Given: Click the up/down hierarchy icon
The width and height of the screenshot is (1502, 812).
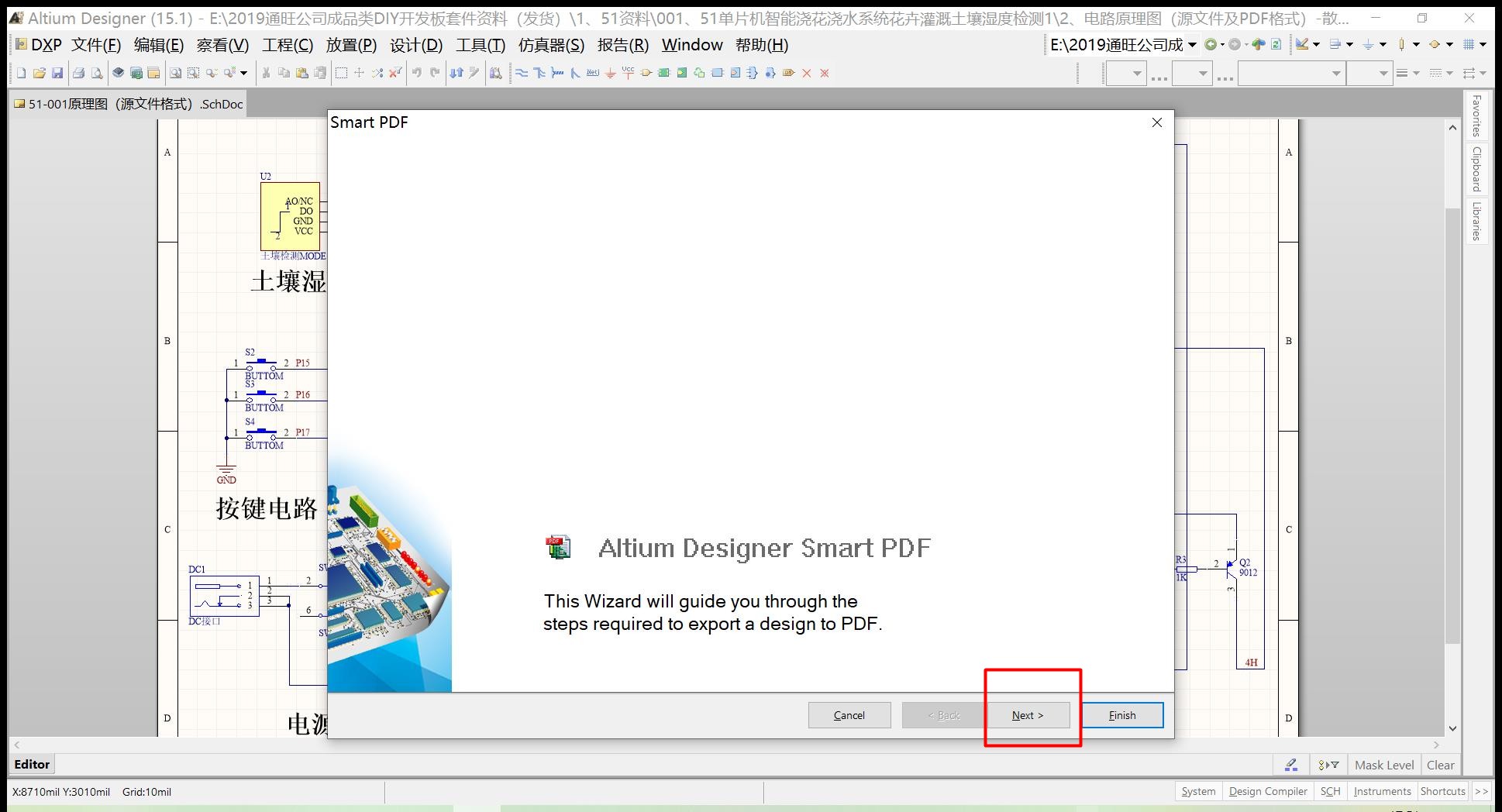Looking at the screenshot, I should click(456, 73).
